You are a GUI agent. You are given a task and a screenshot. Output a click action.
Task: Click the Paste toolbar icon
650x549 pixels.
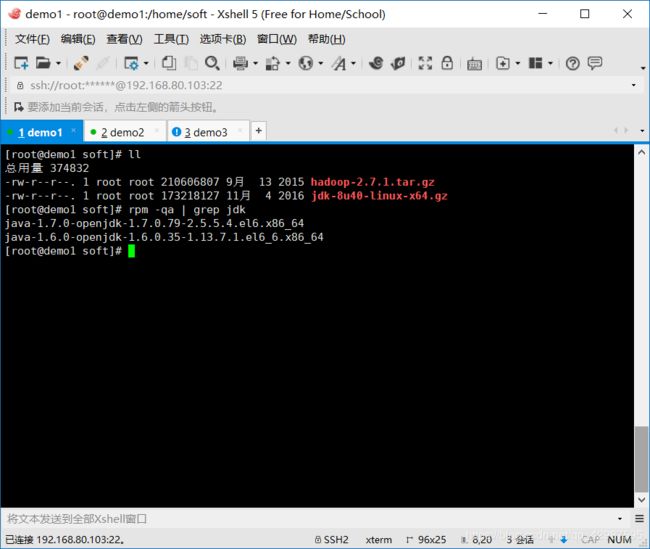[x=190, y=63]
